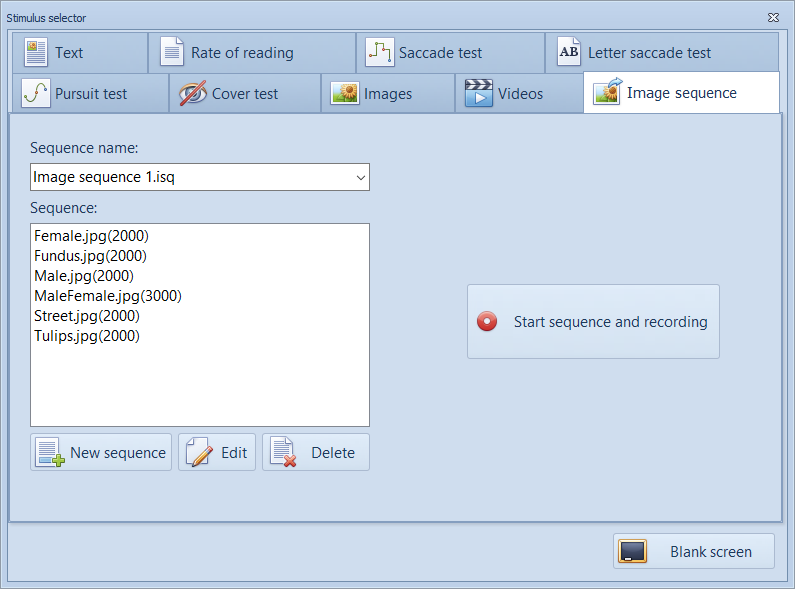The width and height of the screenshot is (795, 589).
Task: Select the Image sequence tab
Action: pyautogui.click(x=680, y=93)
